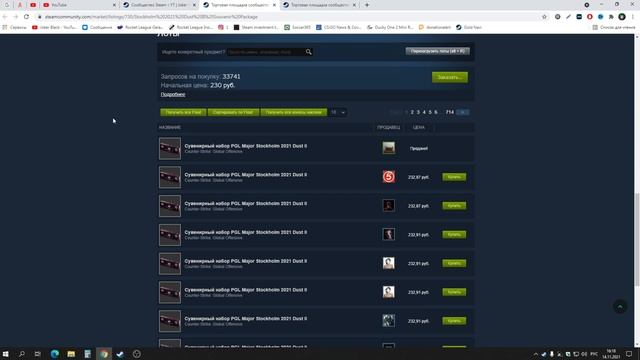Open the Steam client from the taskbar
This screenshot has height=360, width=640.
click(x=120, y=354)
